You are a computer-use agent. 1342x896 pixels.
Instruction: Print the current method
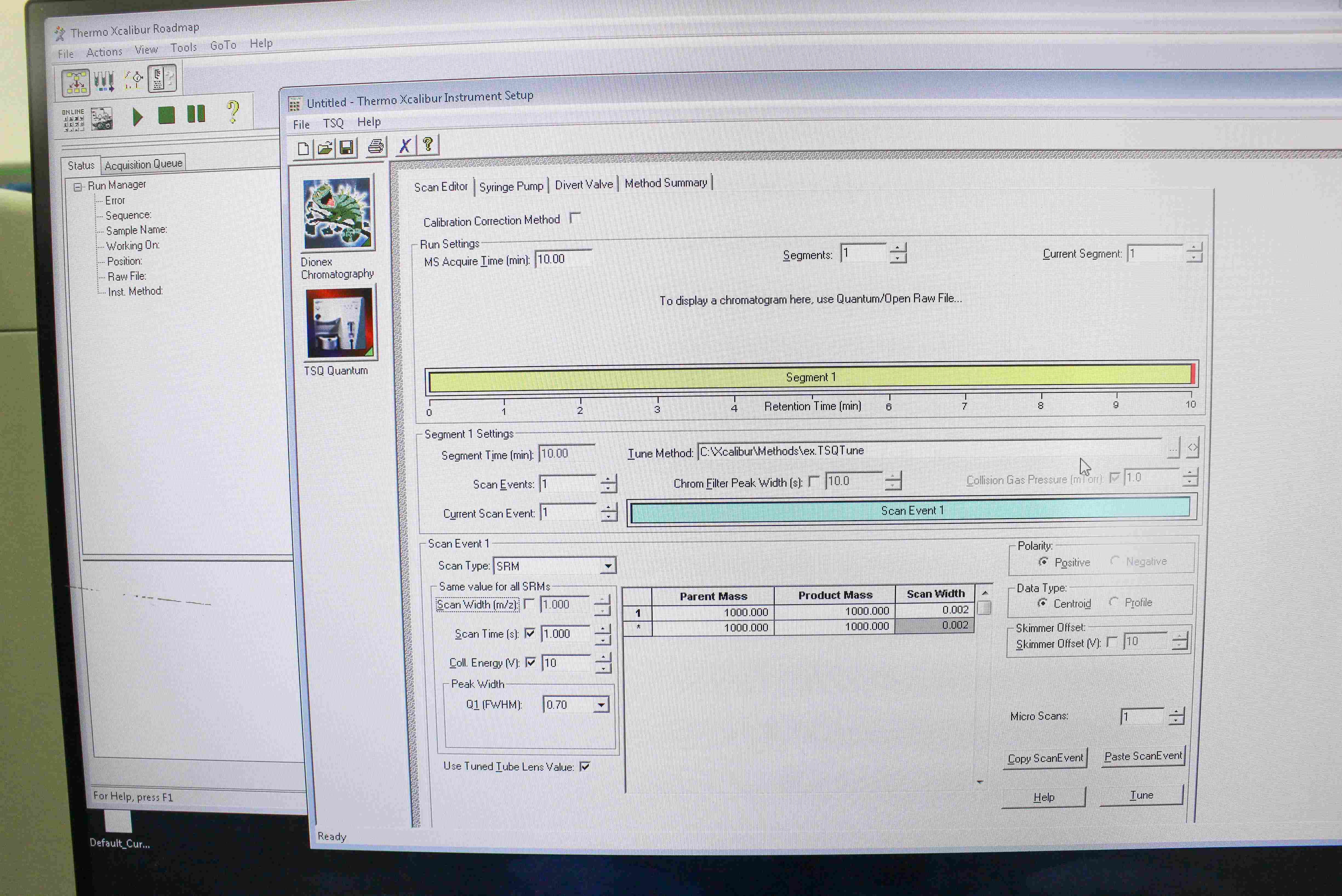click(376, 147)
